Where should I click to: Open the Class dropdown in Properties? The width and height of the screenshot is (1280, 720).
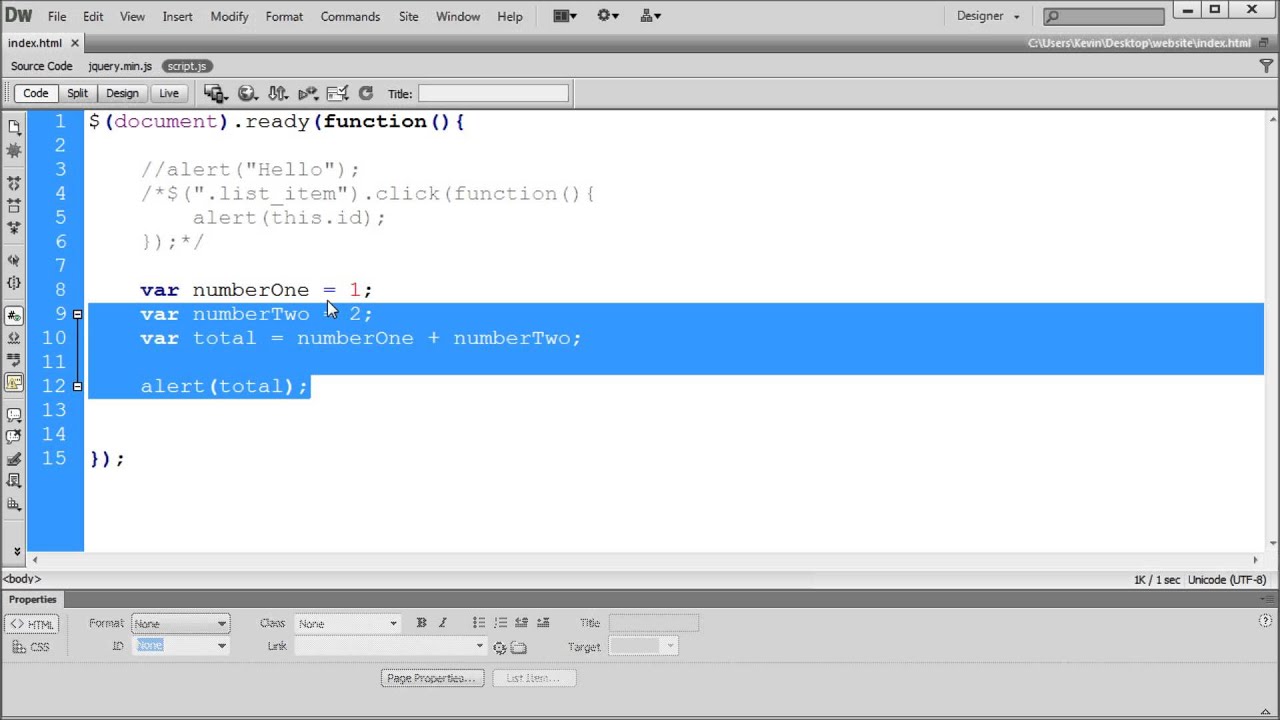(347, 624)
